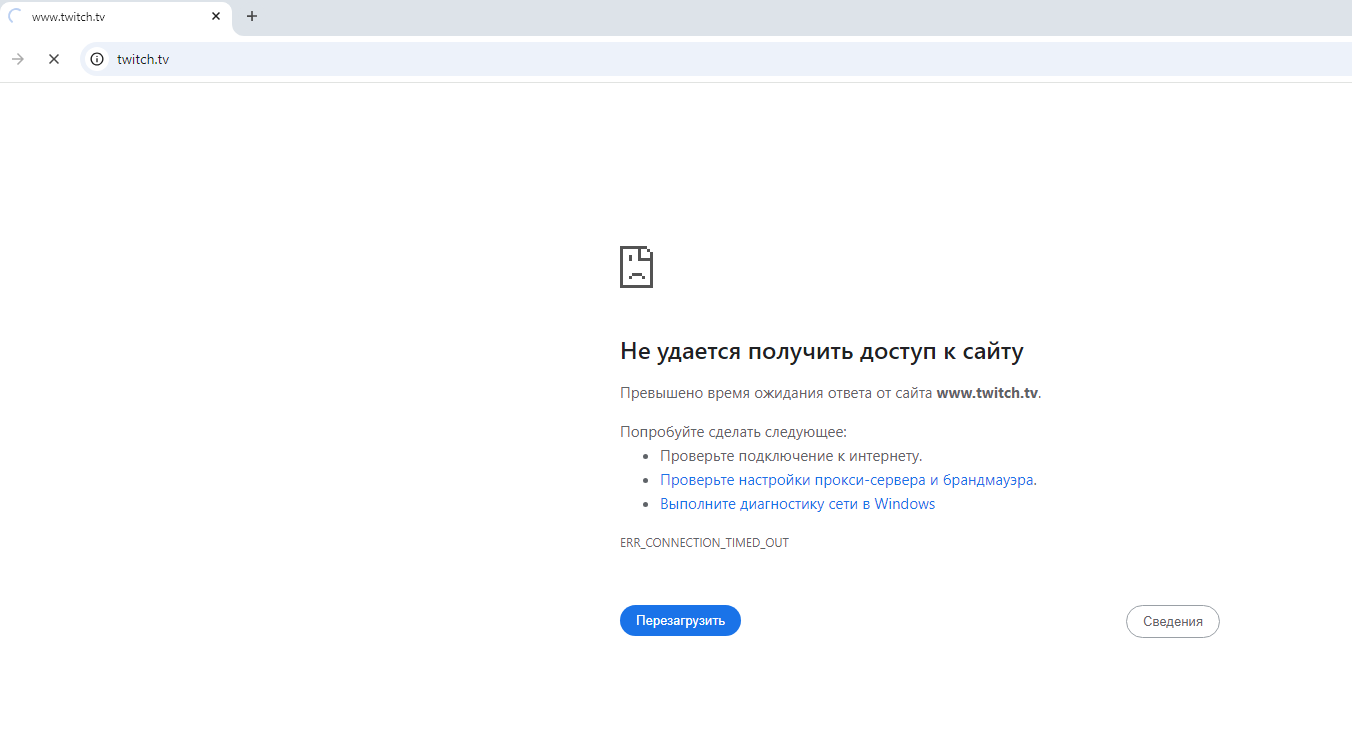Stop loading the page with the X button

click(x=54, y=59)
